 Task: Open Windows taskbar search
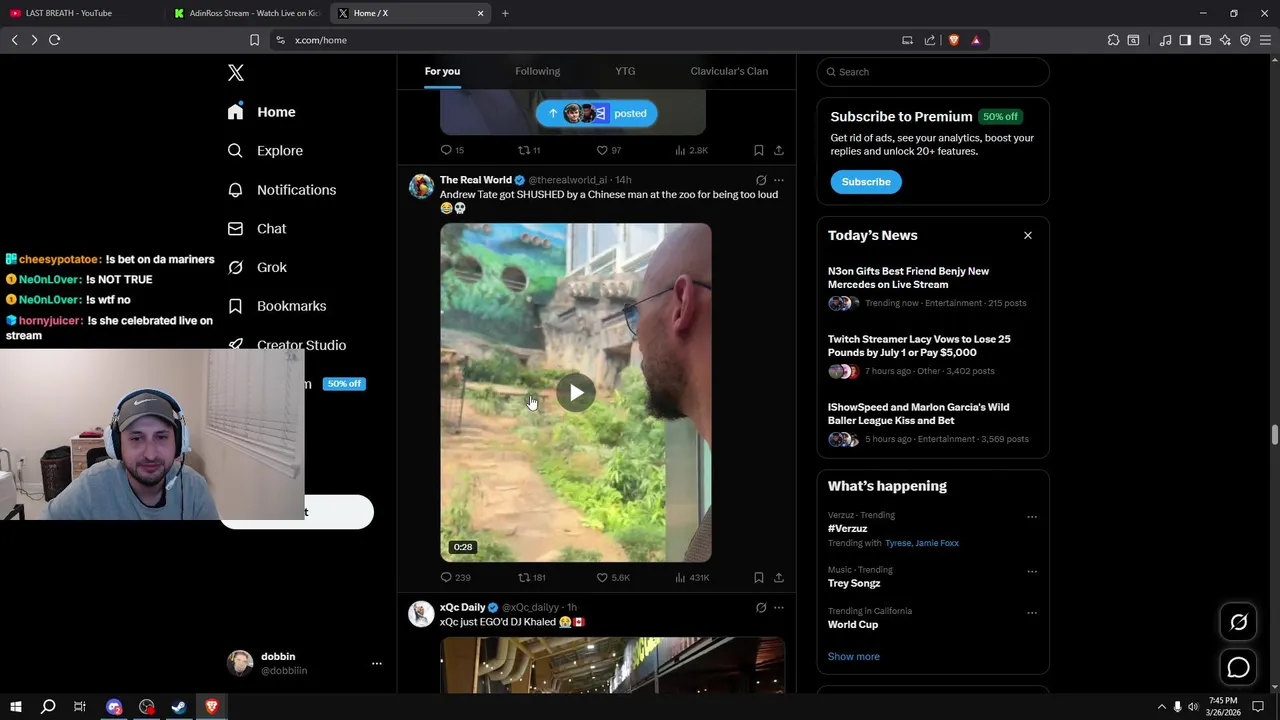point(47,707)
